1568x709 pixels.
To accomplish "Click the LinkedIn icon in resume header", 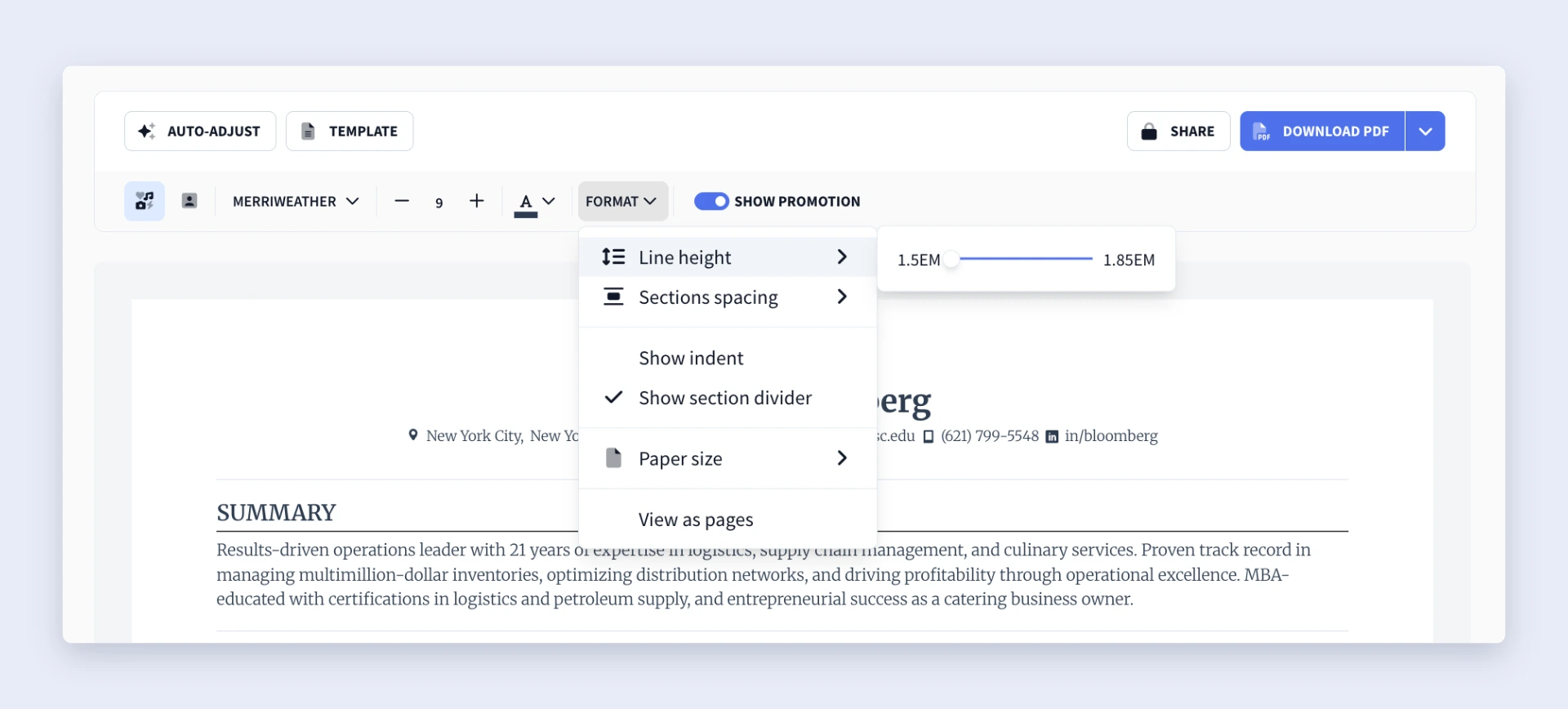I will pos(1053,437).
